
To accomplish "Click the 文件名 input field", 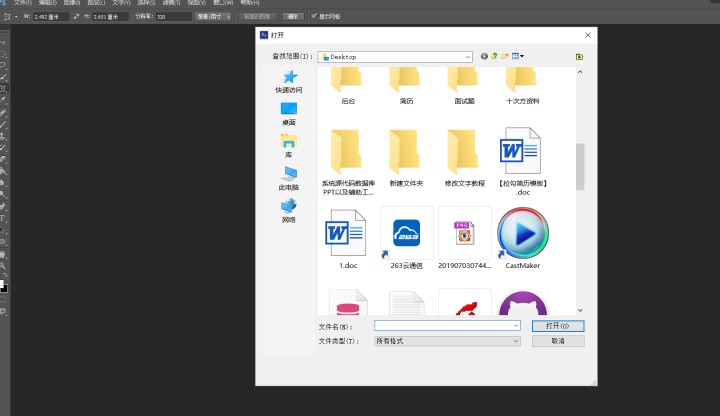I will click(x=447, y=326).
